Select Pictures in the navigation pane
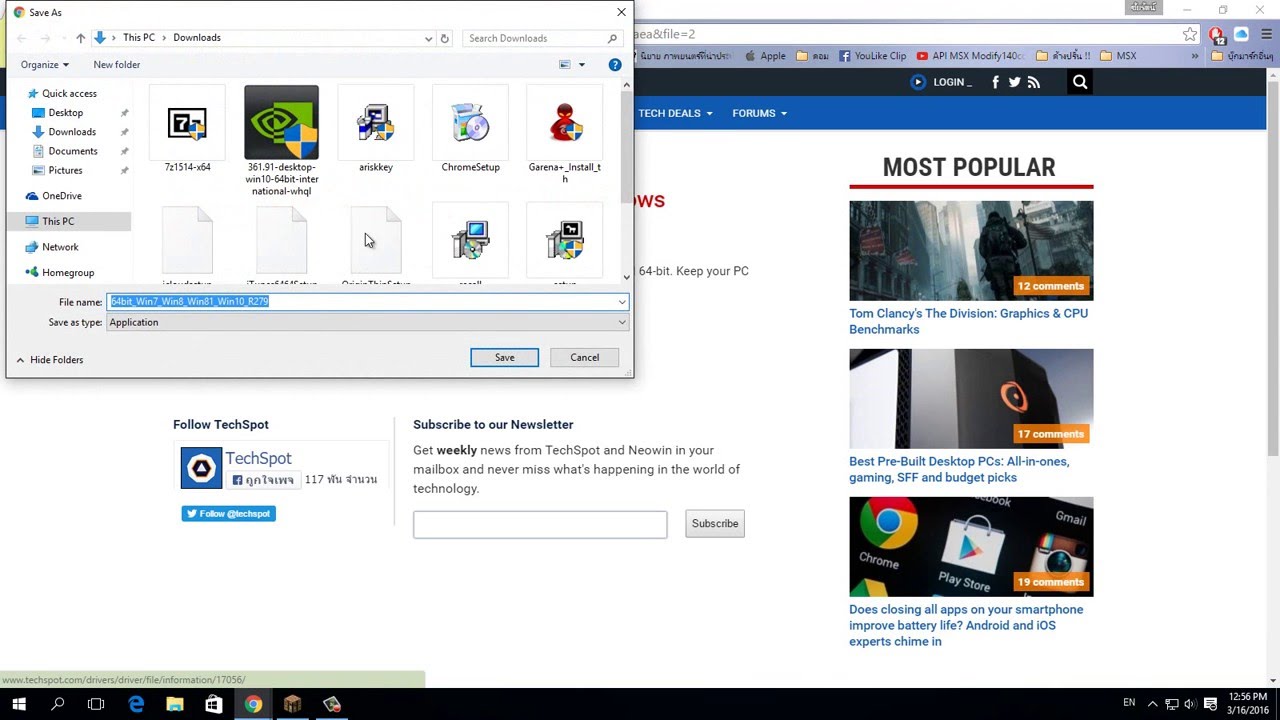Image resolution: width=1280 pixels, height=720 pixels. [65, 170]
